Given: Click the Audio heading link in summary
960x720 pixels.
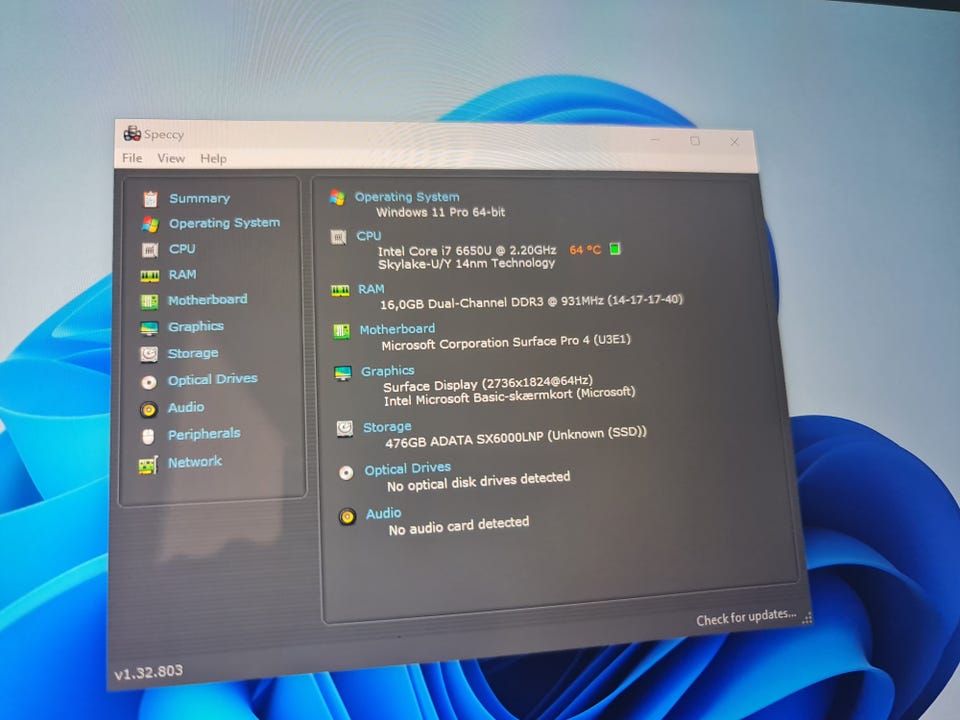Looking at the screenshot, I should coord(383,513).
